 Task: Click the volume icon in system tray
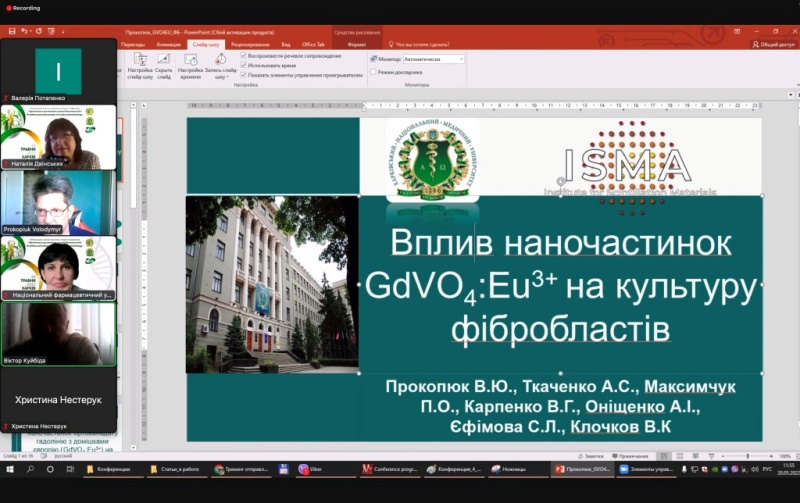tap(755, 469)
